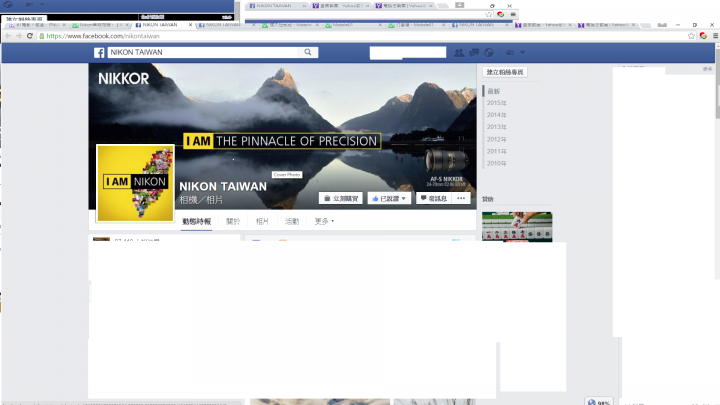The width and height of the screenshot is (720, 405).
Task: Open the notifications globe icon
Action: [x=489, y=53]
